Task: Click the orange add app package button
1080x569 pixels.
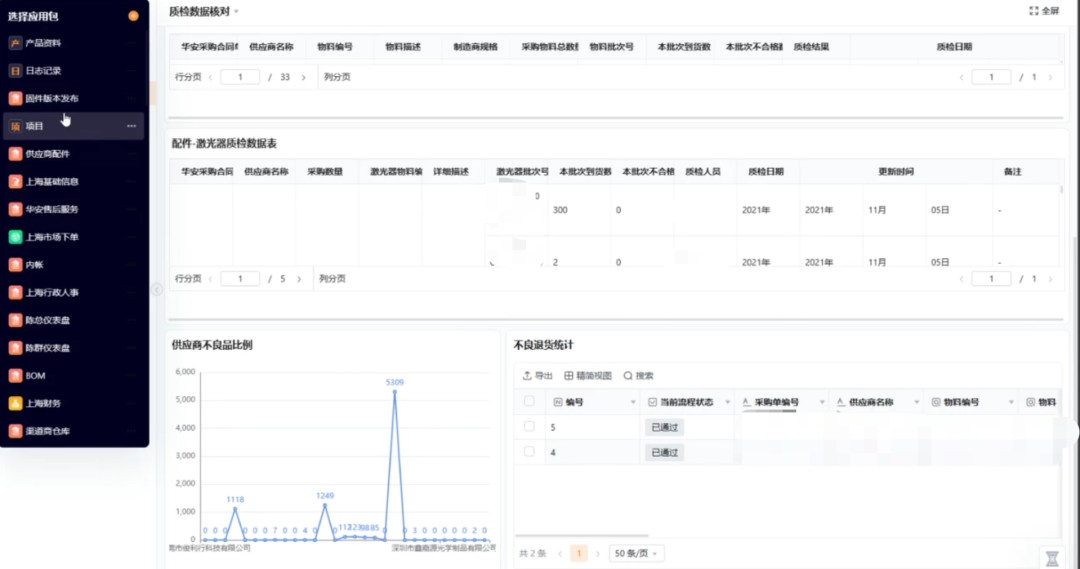Action: [x=134, y=16]
